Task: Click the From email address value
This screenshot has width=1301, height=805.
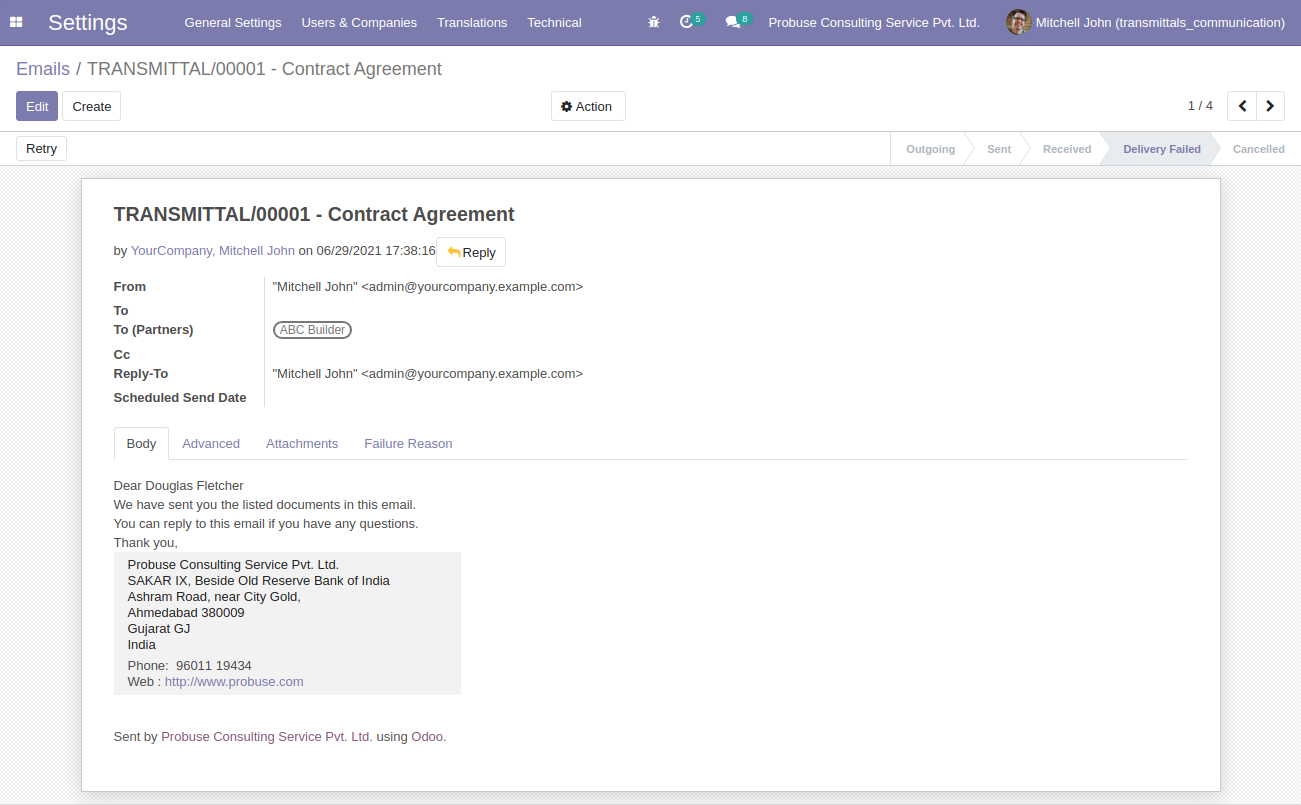Action: pyautogui.click(x=428, y=287)
